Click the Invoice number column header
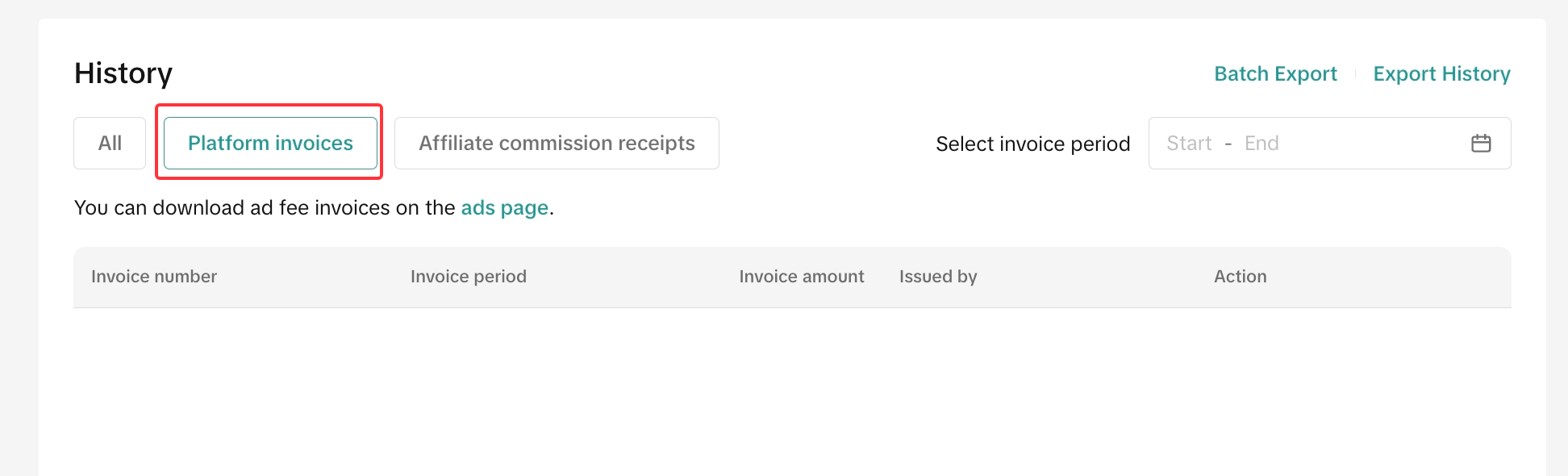 pyautogui.click(x=154, y=277)
